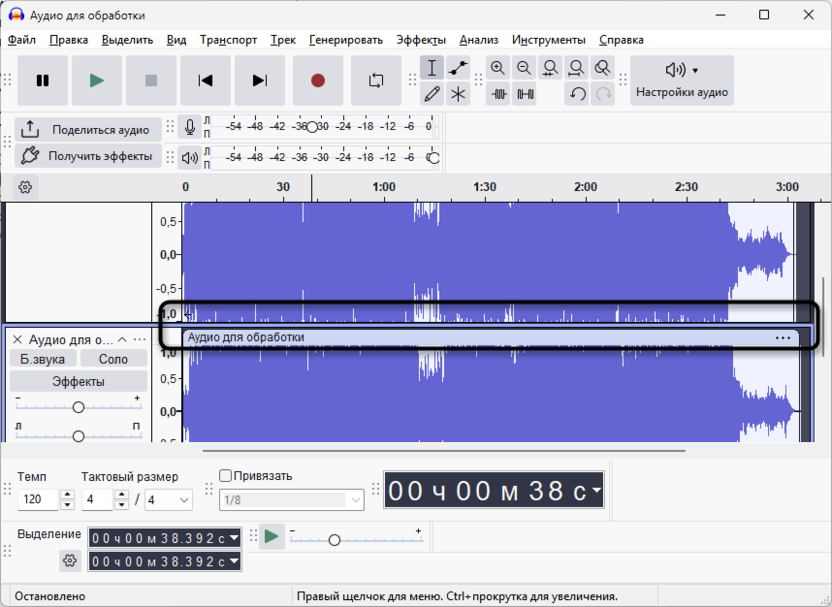Image resolution: width=832 pixels, height=607 pixels.
Task: Mute track with Б.звука button
Action: tap(42, 359)
